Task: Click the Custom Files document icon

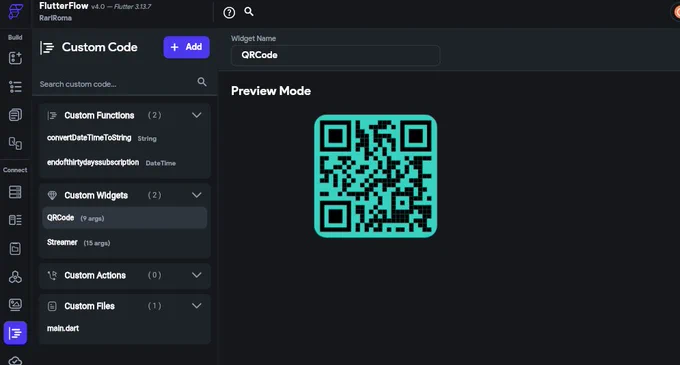Action: pos(52,306)
